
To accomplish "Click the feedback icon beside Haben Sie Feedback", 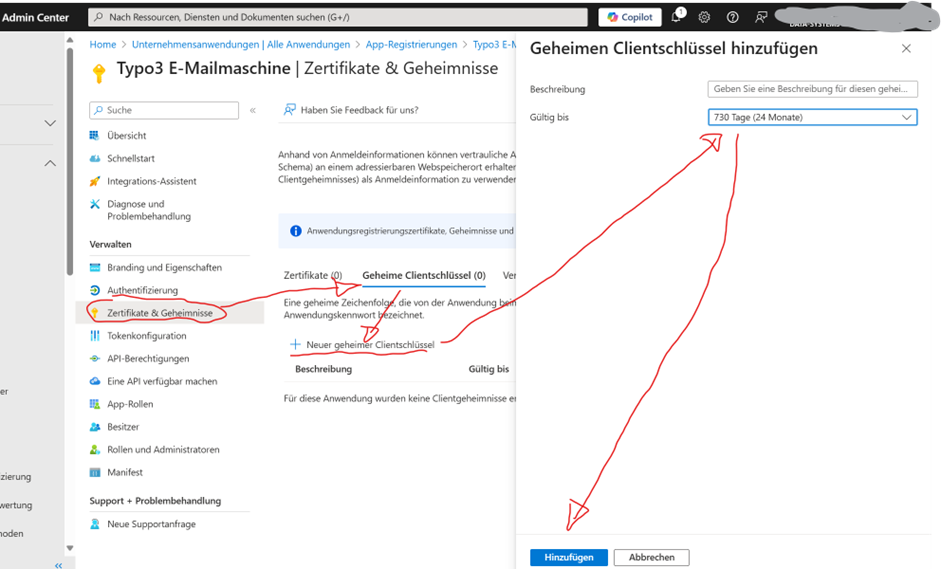I will tap(289, 110).
